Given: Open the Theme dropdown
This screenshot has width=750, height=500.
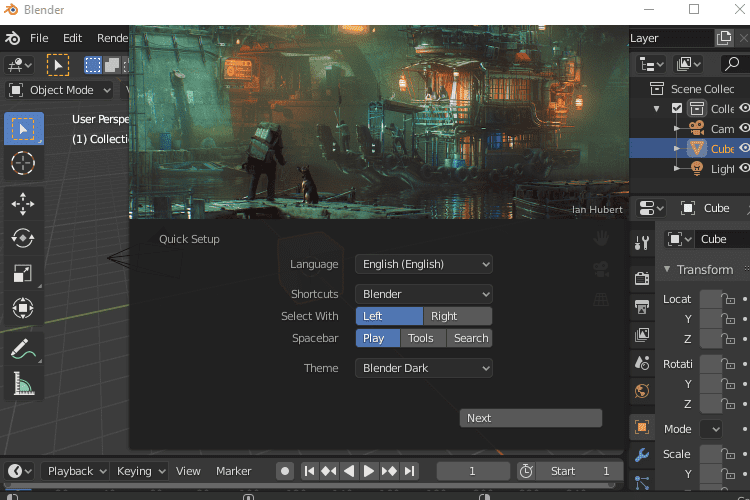Looking at the screenshot, I should pyautogui.click(x=424, y=368).
